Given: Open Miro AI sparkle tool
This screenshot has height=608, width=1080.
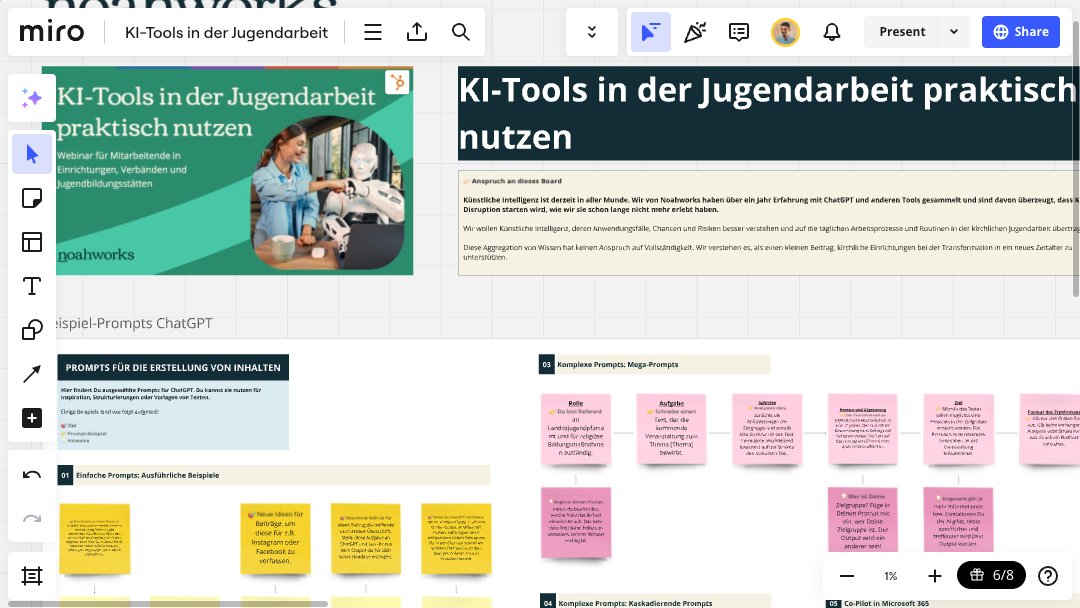Looking at the screenshot, I should (32, 98).
